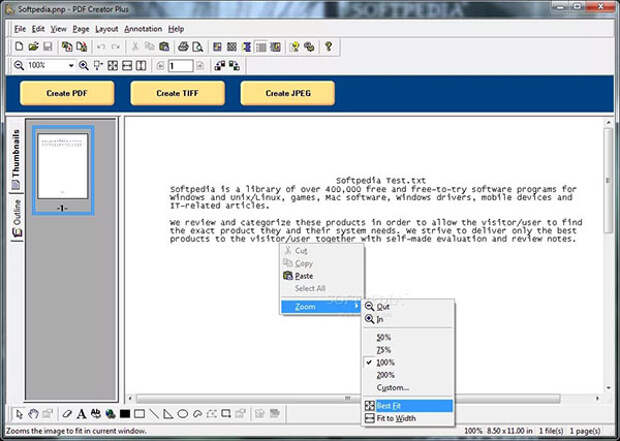The image size is (620, 441).
Task: Select the 200% zoom level
Action: 385,374
